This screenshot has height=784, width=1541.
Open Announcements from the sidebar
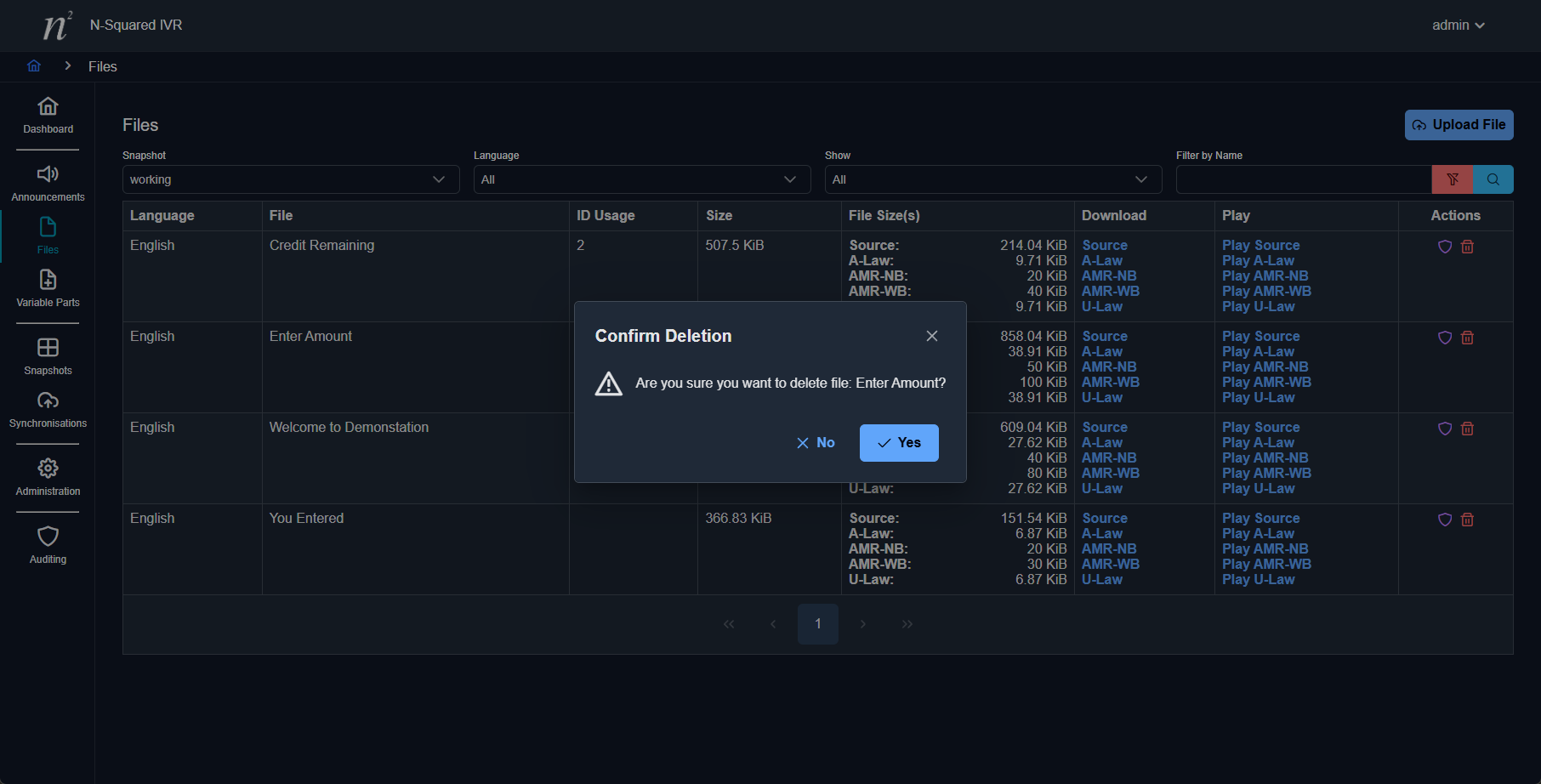(x=48, y=183)
